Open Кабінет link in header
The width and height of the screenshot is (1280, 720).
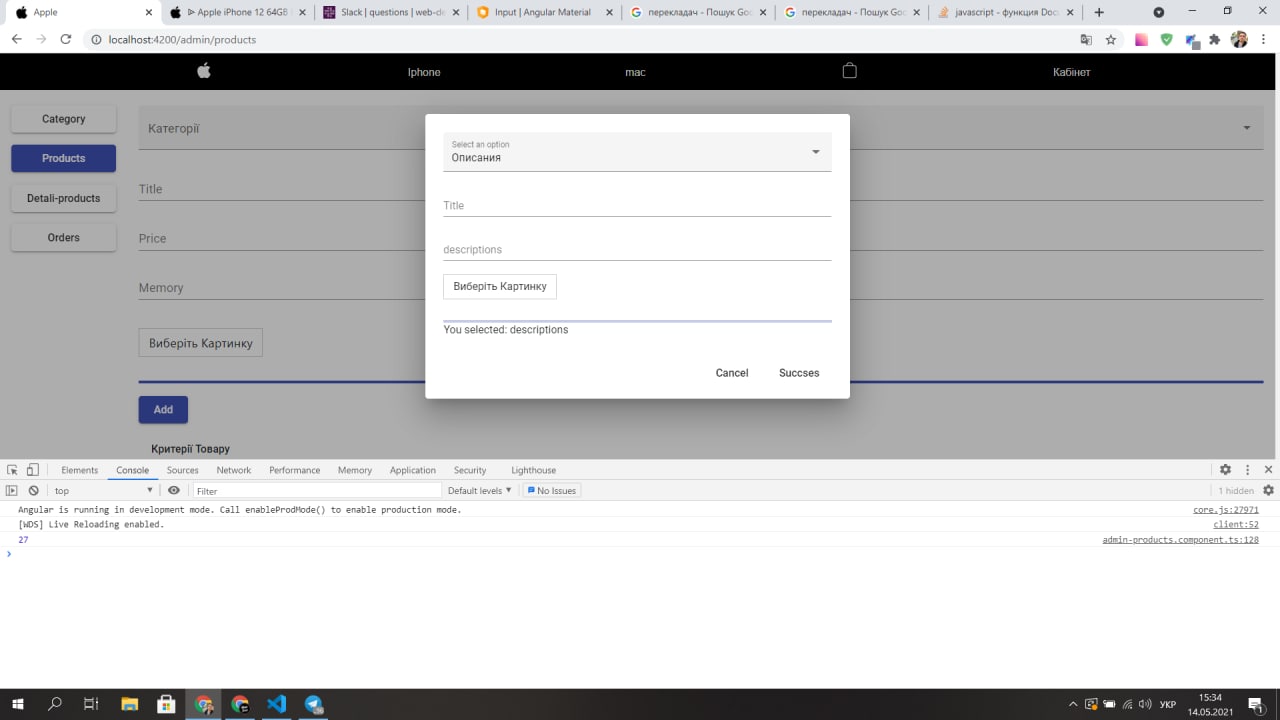(1071, 72)
